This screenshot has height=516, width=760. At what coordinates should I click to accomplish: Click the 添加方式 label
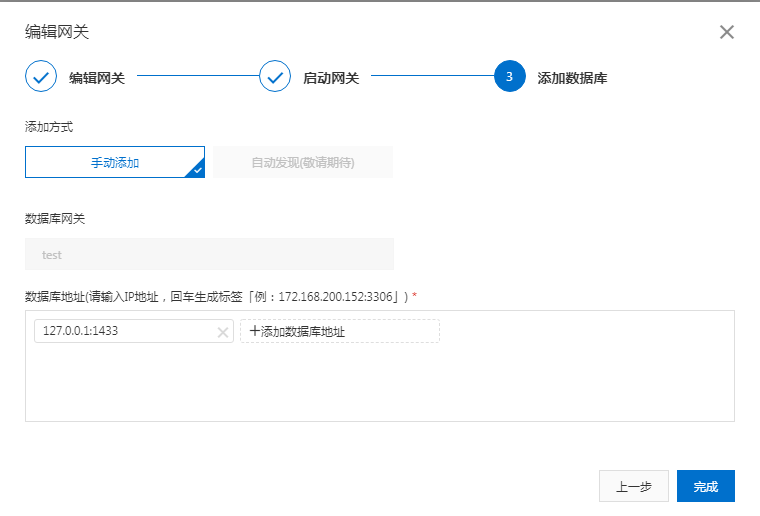(49, 127)
